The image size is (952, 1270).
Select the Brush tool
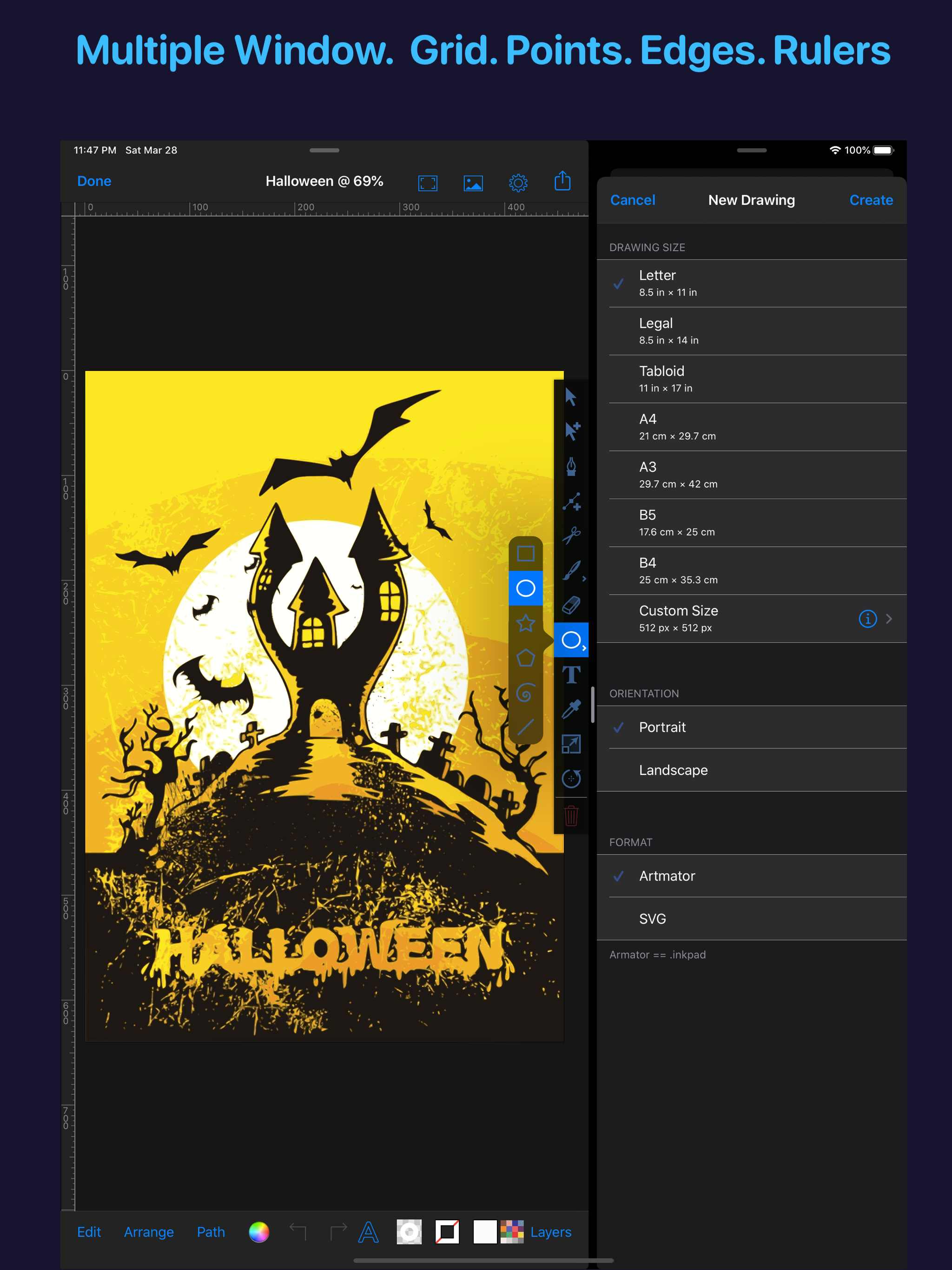click(571, 571)
